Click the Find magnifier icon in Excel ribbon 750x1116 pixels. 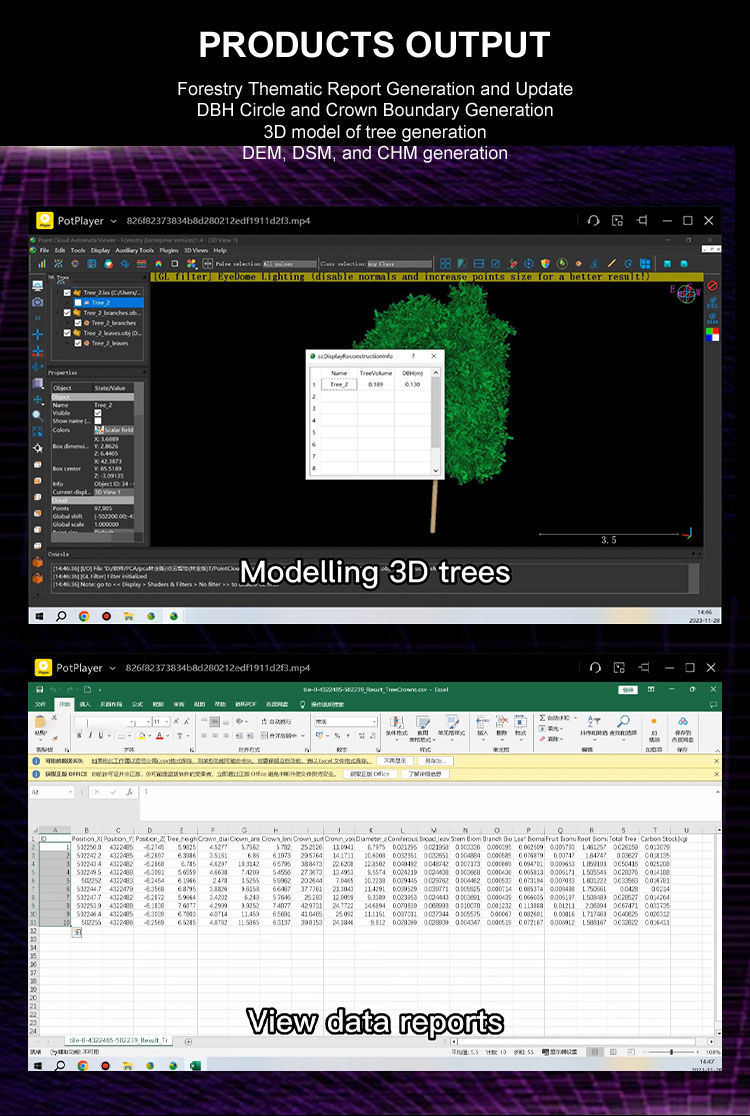click(x=623, y=721)
